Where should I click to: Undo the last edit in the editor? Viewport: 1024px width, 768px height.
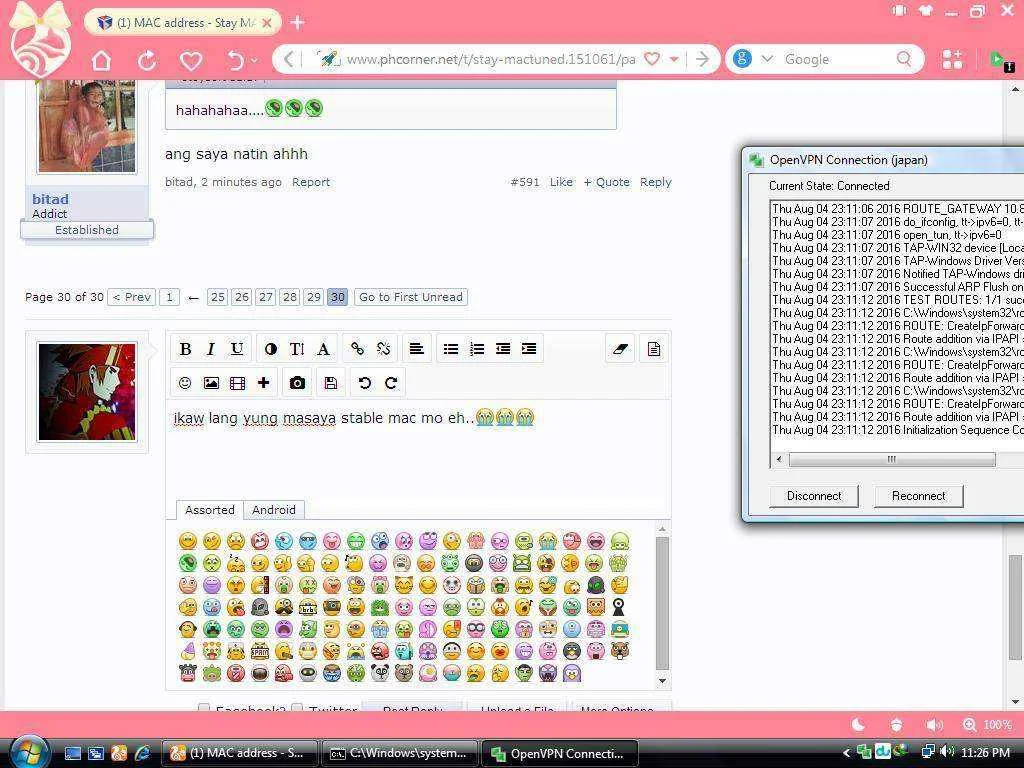pyautogui.click(x=364, y=383)
